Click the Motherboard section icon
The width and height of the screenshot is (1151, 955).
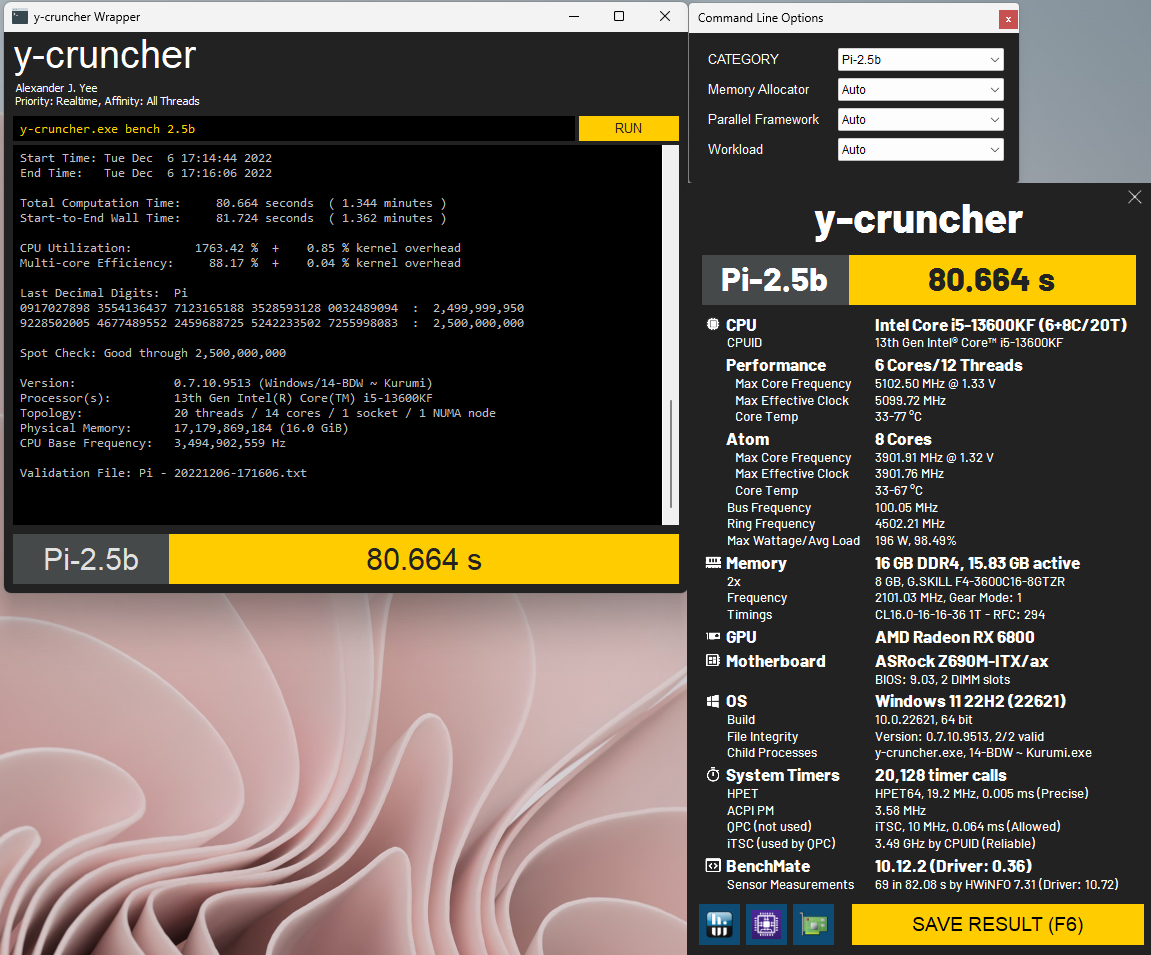(713, 661)
